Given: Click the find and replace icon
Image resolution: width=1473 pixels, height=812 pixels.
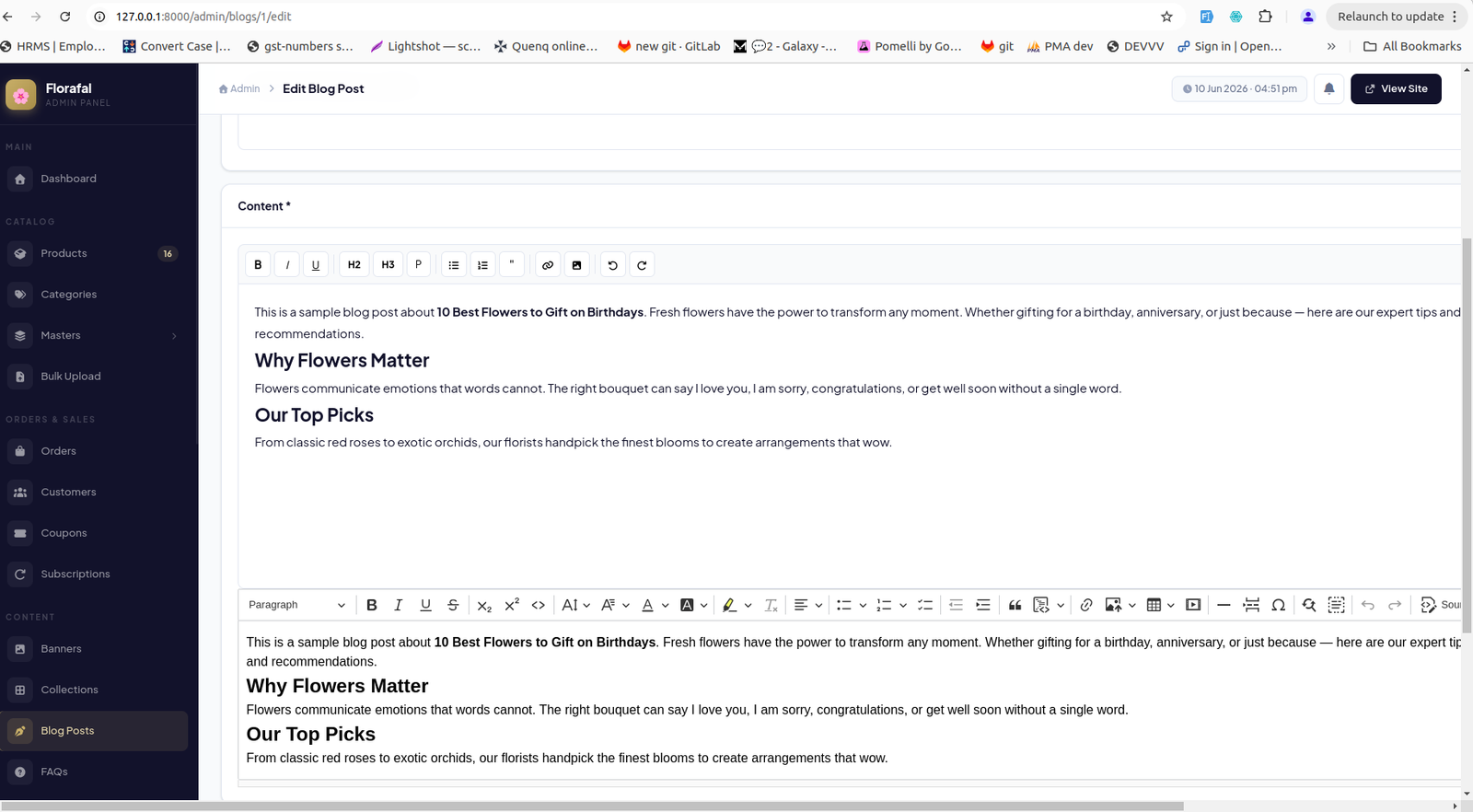Looking at the screenshot, I should pyautogui.click(x=1308, y=605).
